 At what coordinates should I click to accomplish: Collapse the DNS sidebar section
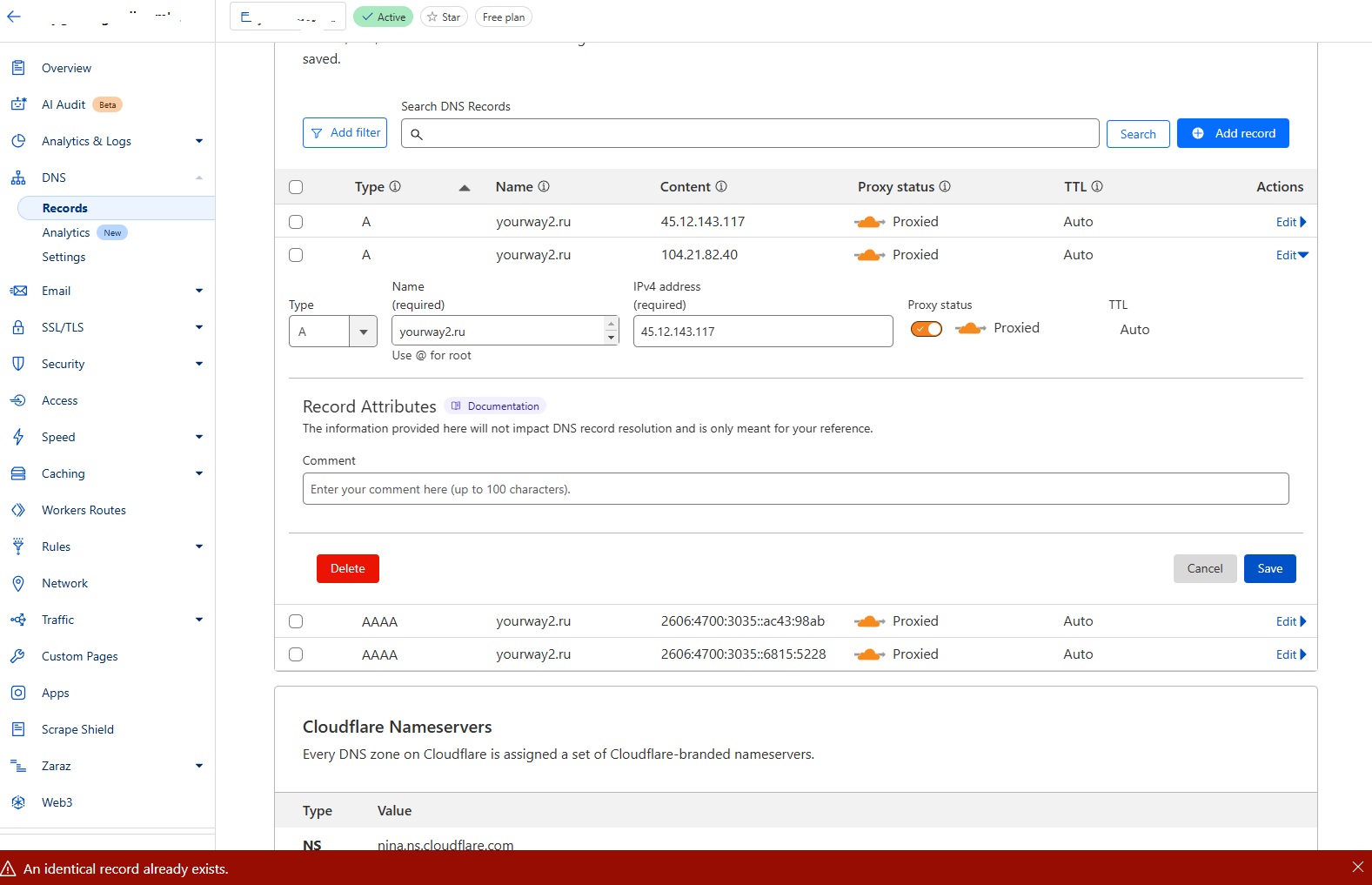199,178
